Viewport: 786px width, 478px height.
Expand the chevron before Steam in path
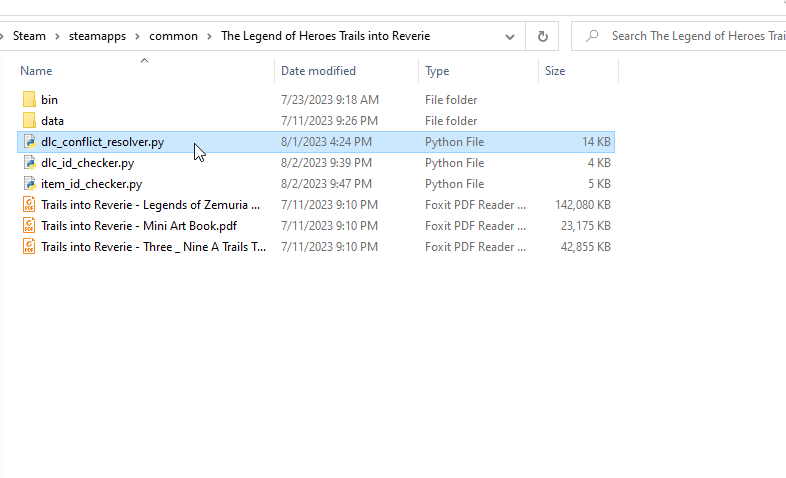(2, 36)
